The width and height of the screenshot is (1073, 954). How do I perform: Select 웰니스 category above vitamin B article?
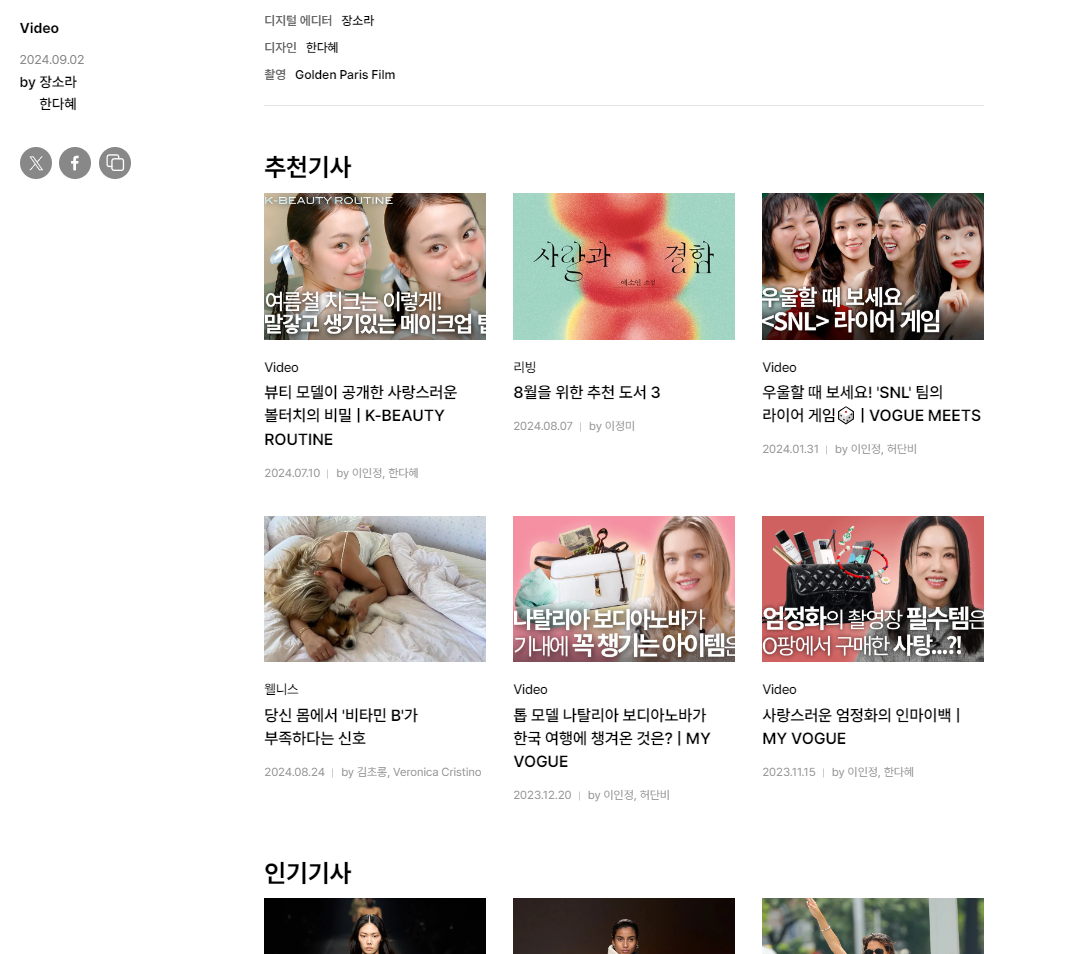coord(281,689)
